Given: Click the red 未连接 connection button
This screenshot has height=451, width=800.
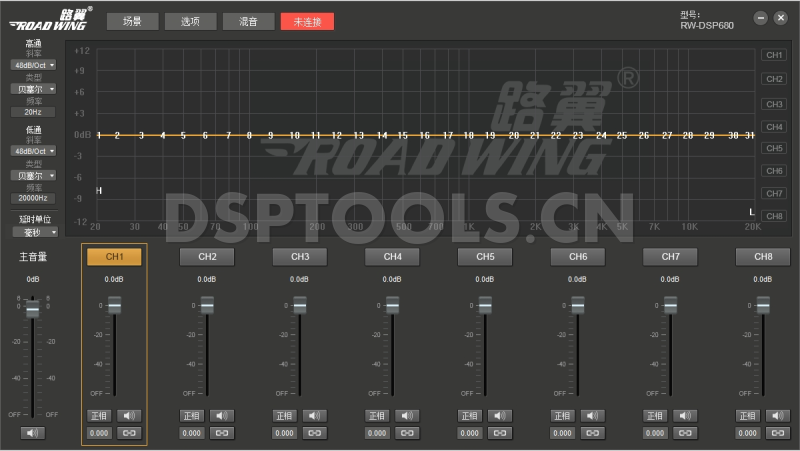Looking at the screenshot, I should 307,21.
